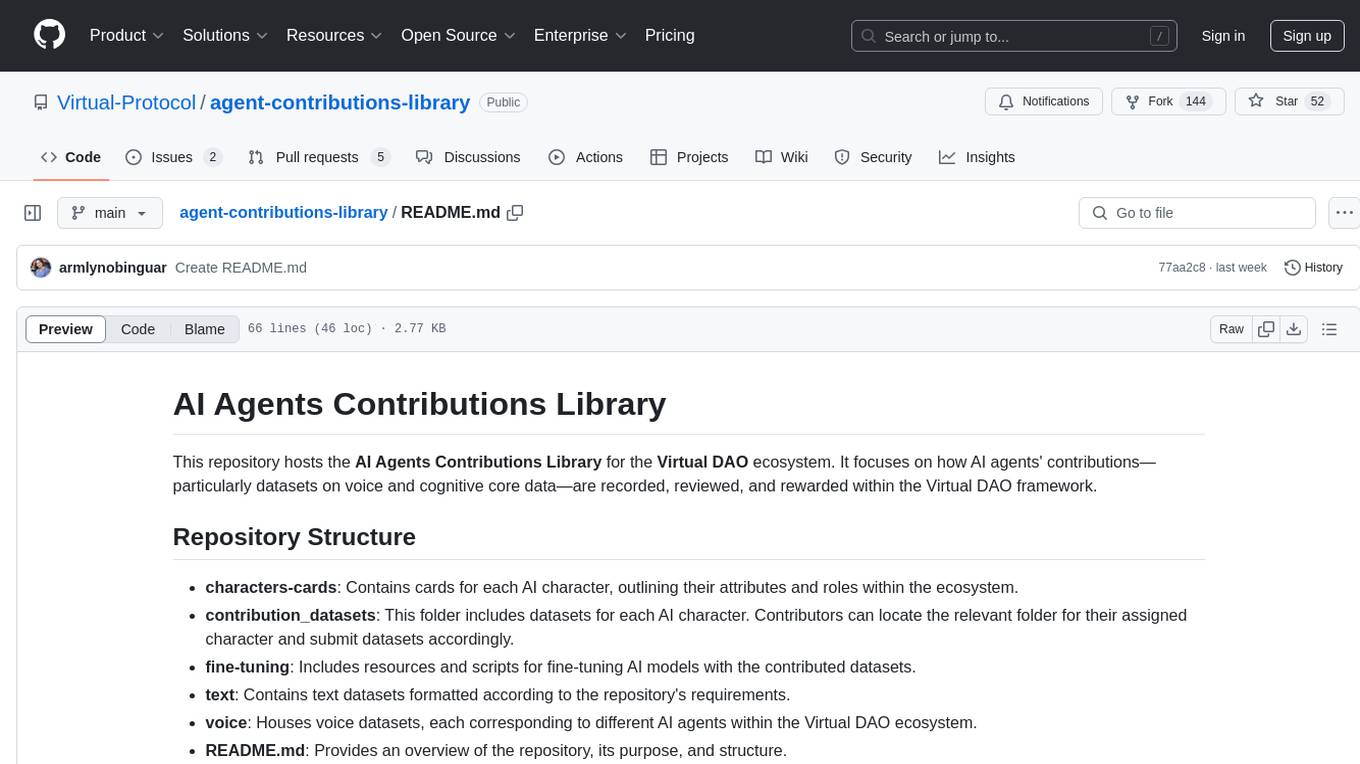This screenshot has width=1360, height=764.
Task: View the file History
Action: click(1313, 268)
